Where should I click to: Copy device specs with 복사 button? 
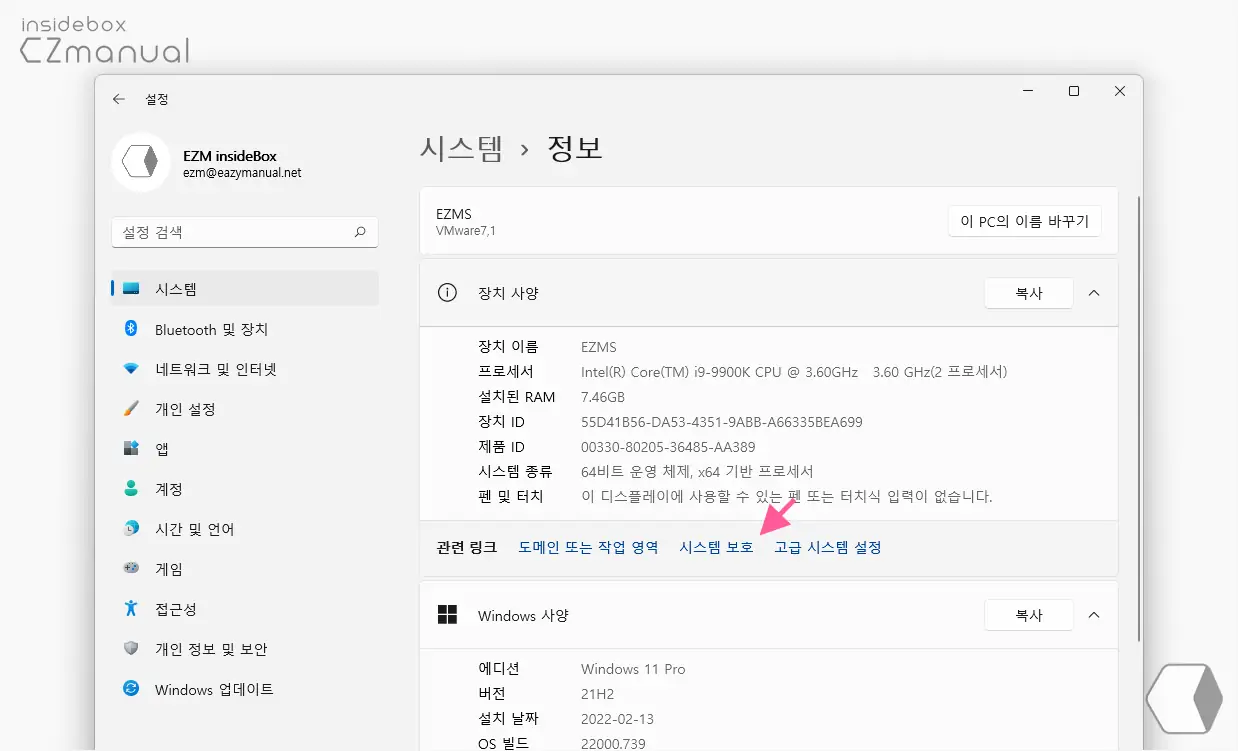pyautogui.click(x=1029, y=293)
